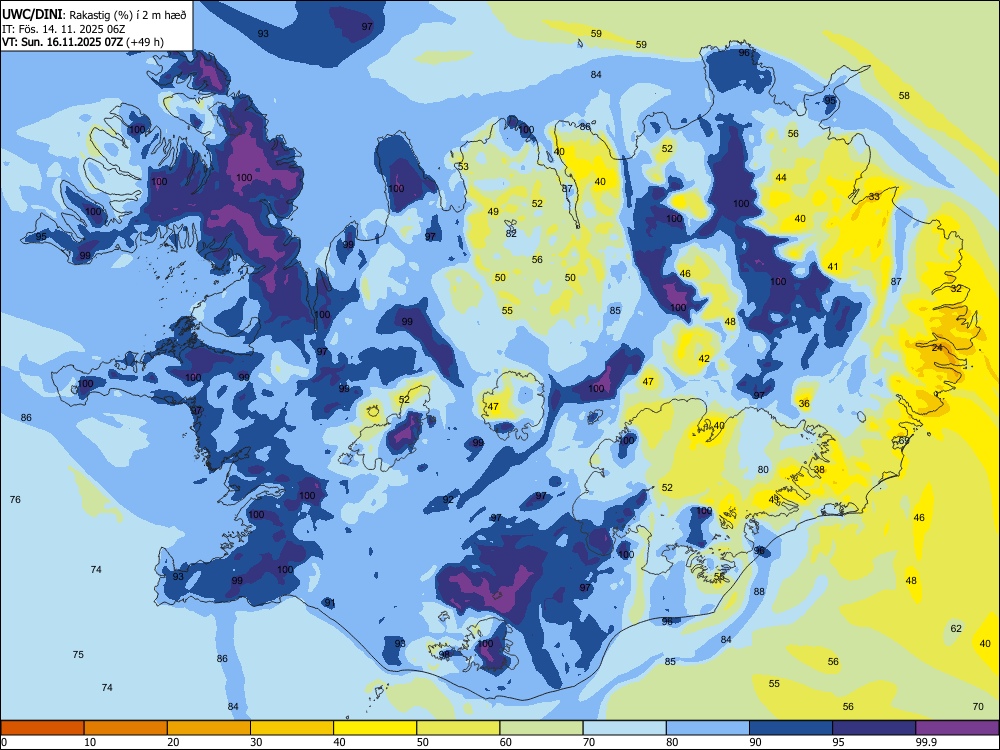The image size is (1000, 750).
Task: Click the humidity value '76' on the map
Action: pos(15,499)
